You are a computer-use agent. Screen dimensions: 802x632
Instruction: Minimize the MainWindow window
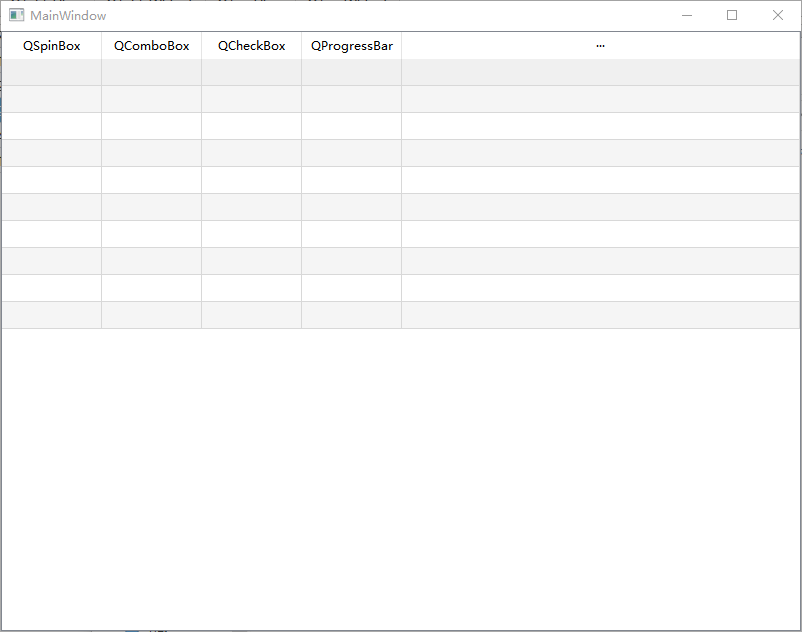[x=687, y=15]
